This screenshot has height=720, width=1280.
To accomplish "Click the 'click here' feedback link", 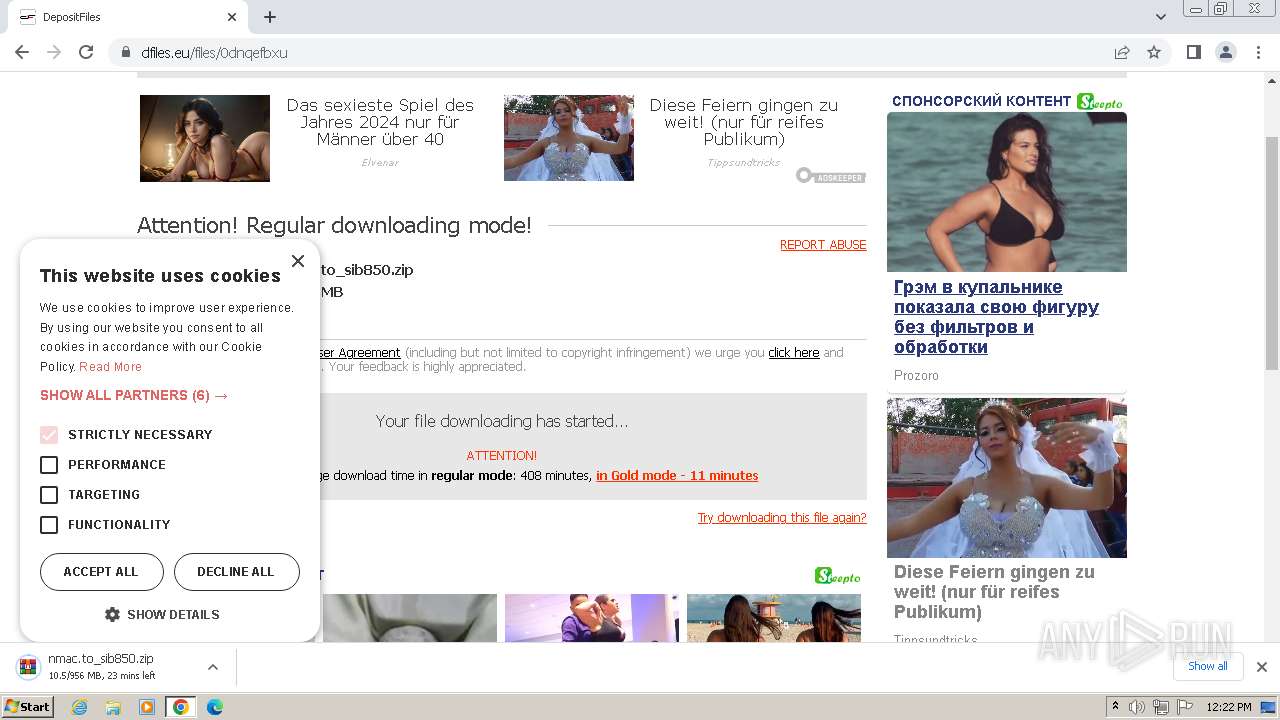I will pyautogui.click(x=794, y=353).
